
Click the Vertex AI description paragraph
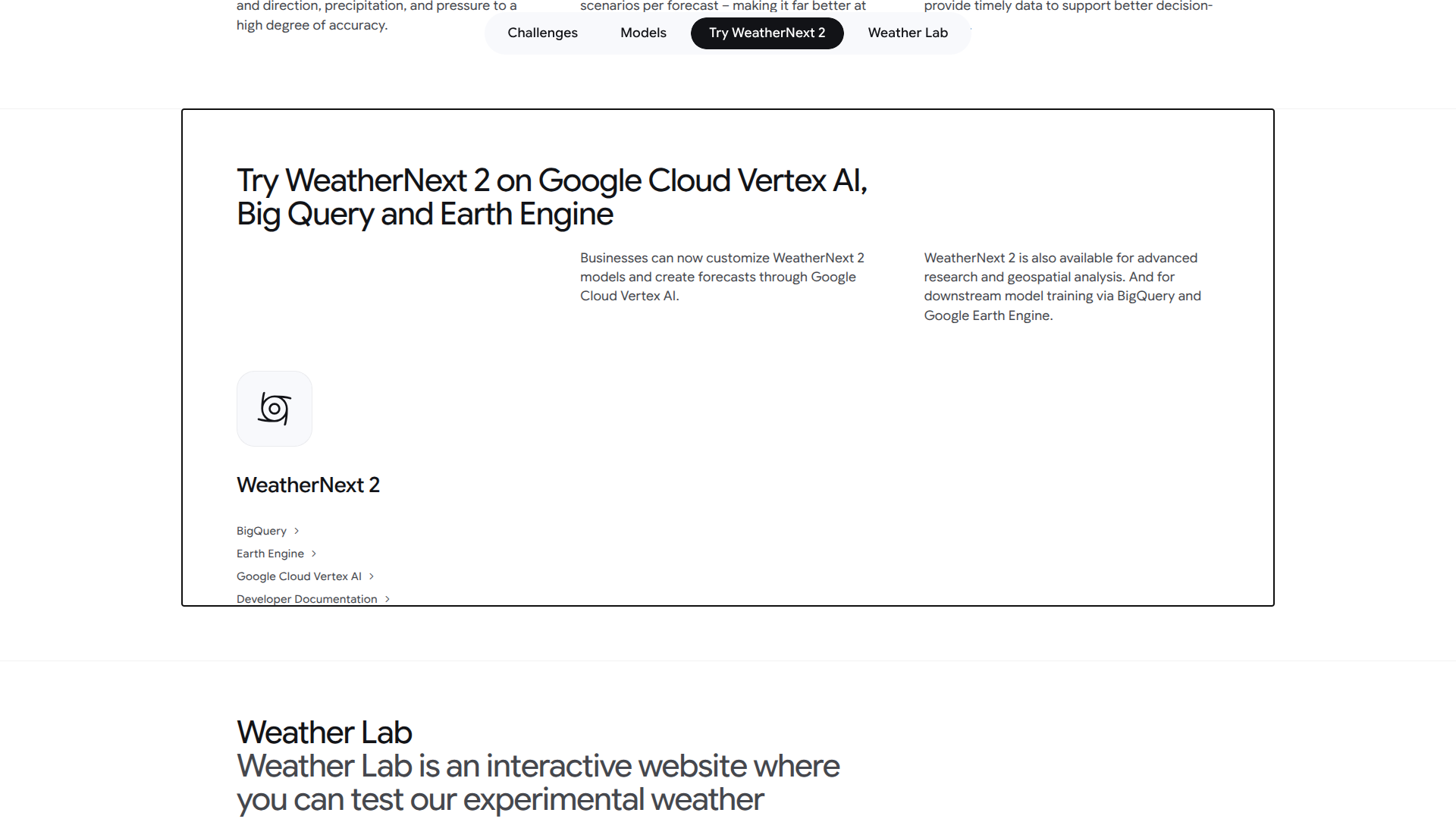click(721, 276)
